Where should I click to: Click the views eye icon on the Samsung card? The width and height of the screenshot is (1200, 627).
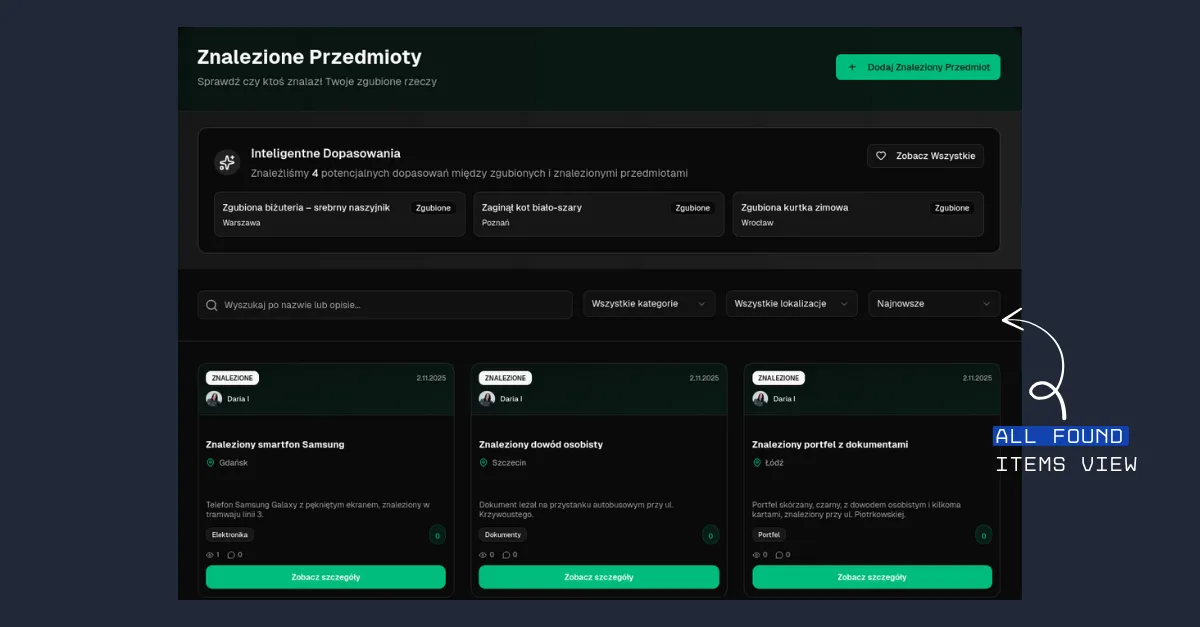(210, 554)
